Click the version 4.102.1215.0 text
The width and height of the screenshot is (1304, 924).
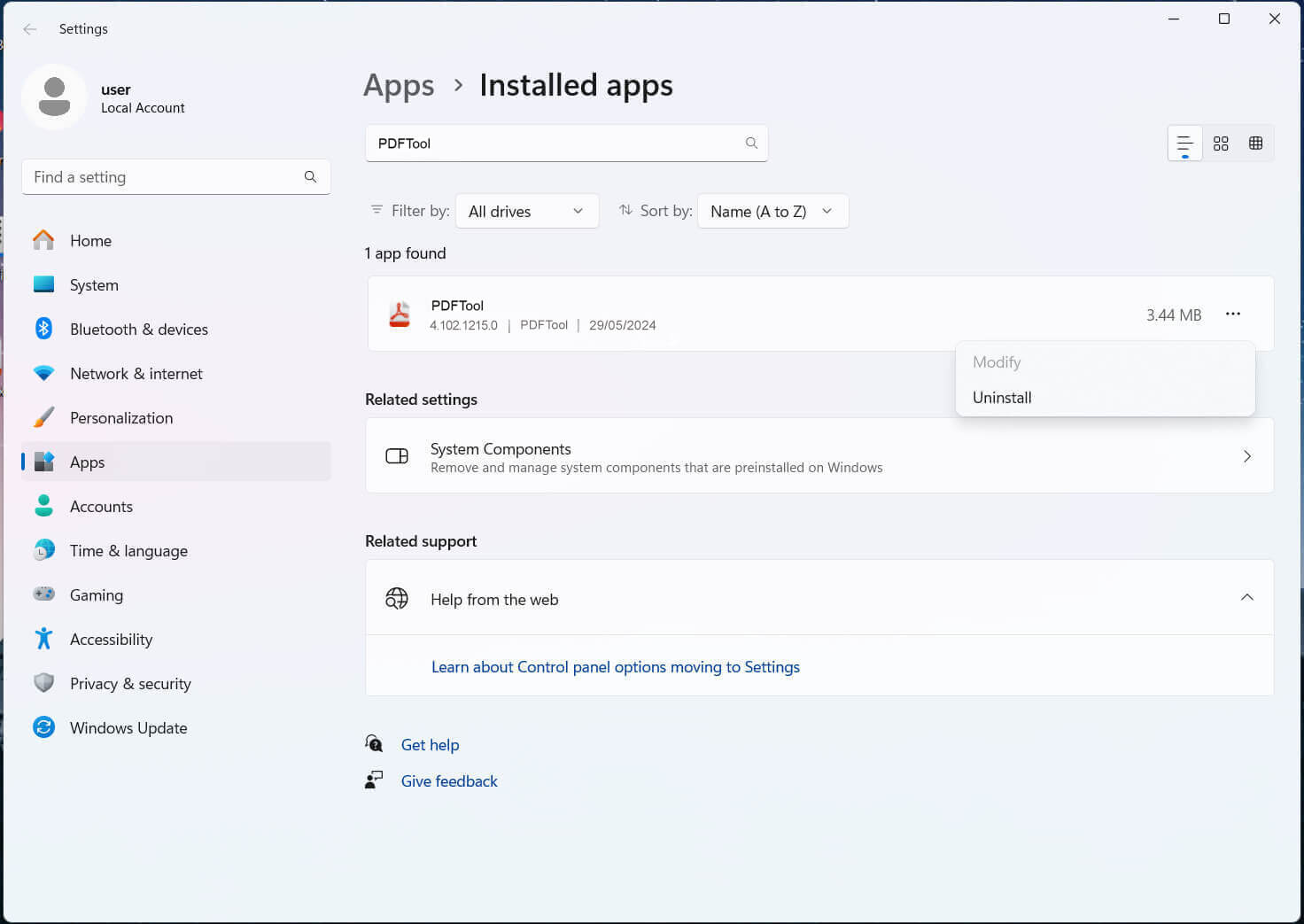point(463,325)
